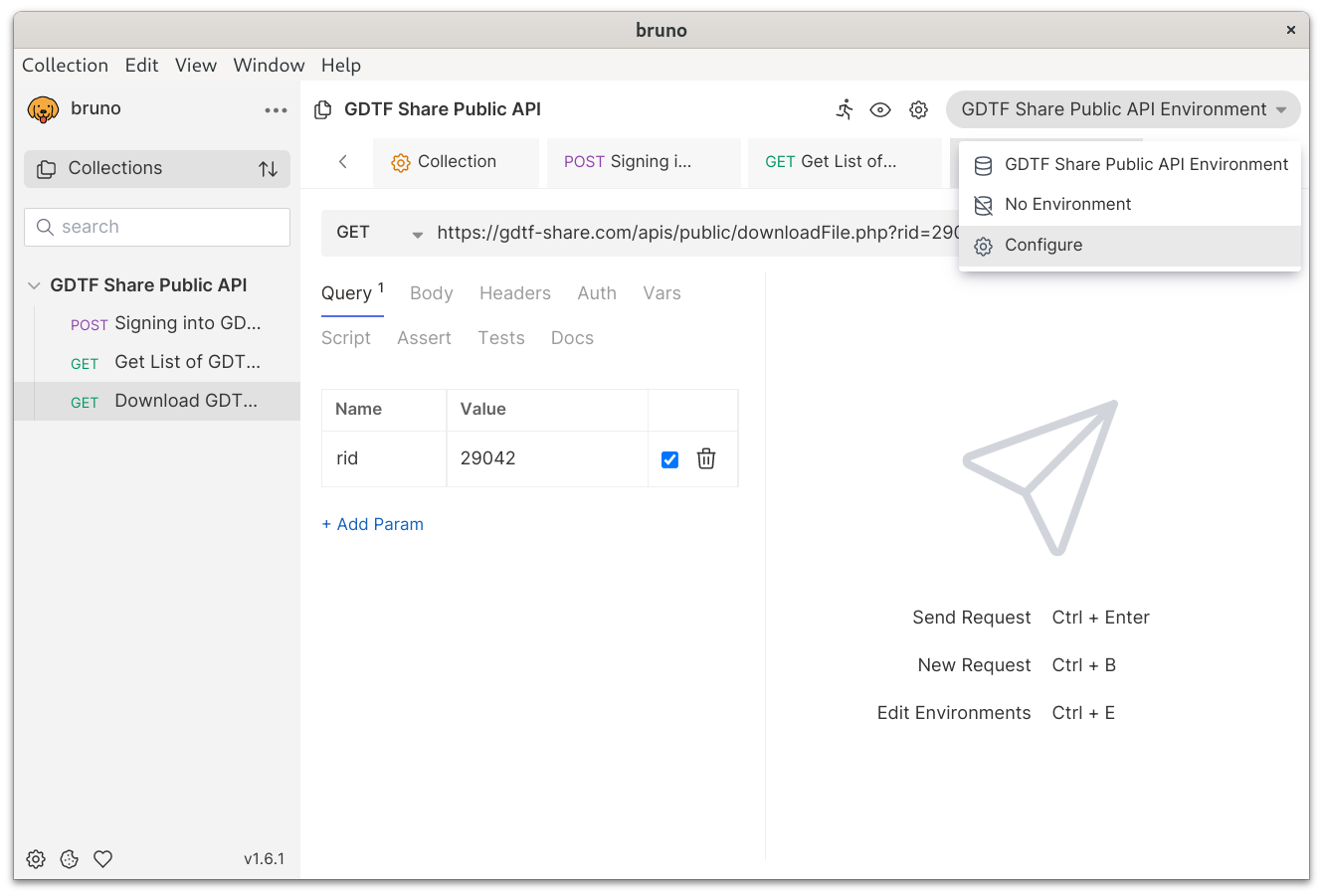Viewport: 1323px width, 896px height.
Task: Click the 29042 value cell
Action: [547, 458]
